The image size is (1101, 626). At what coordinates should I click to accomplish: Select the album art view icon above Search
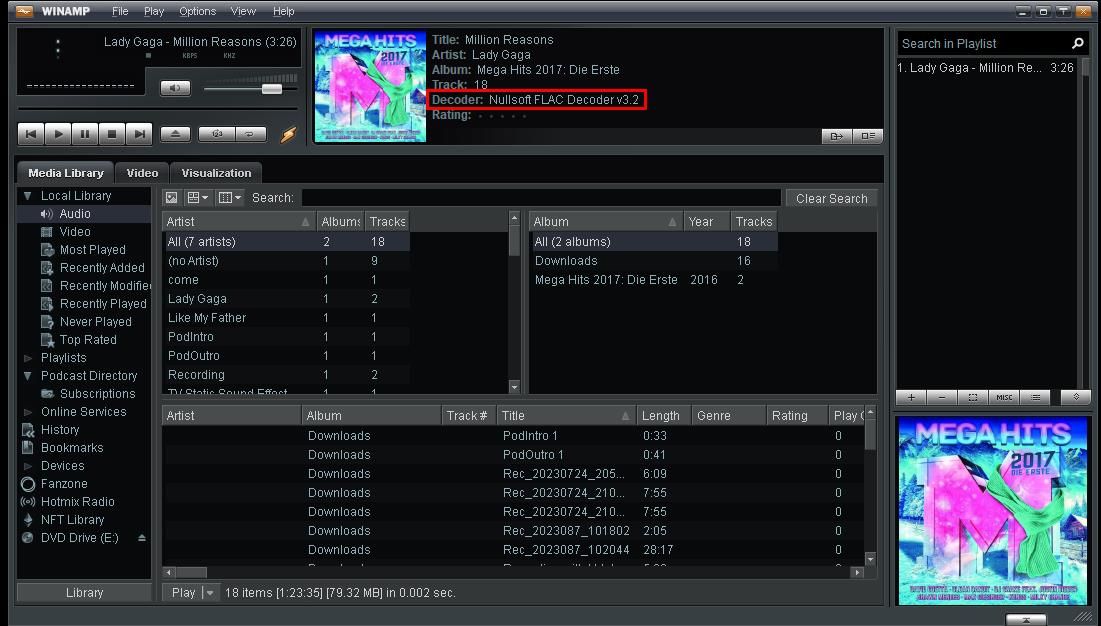coord(171,197)
